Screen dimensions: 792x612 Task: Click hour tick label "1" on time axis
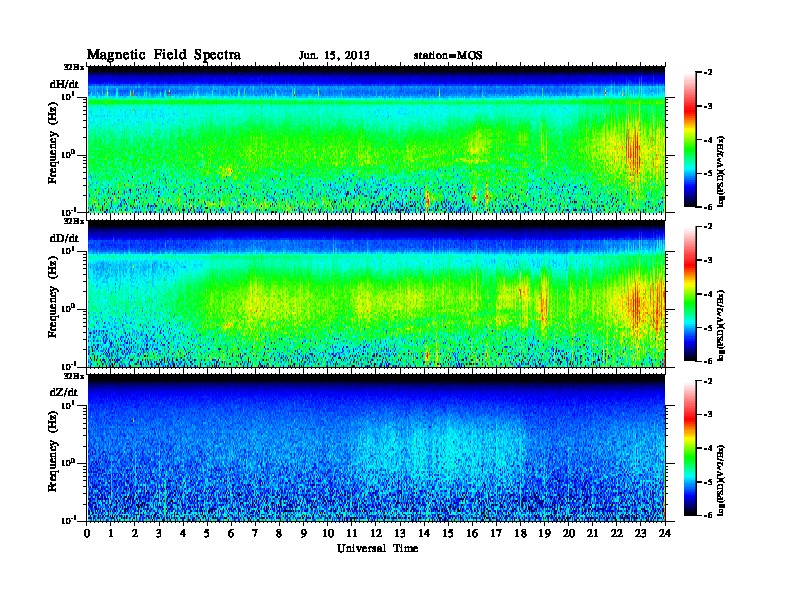[x=111, y=534]
